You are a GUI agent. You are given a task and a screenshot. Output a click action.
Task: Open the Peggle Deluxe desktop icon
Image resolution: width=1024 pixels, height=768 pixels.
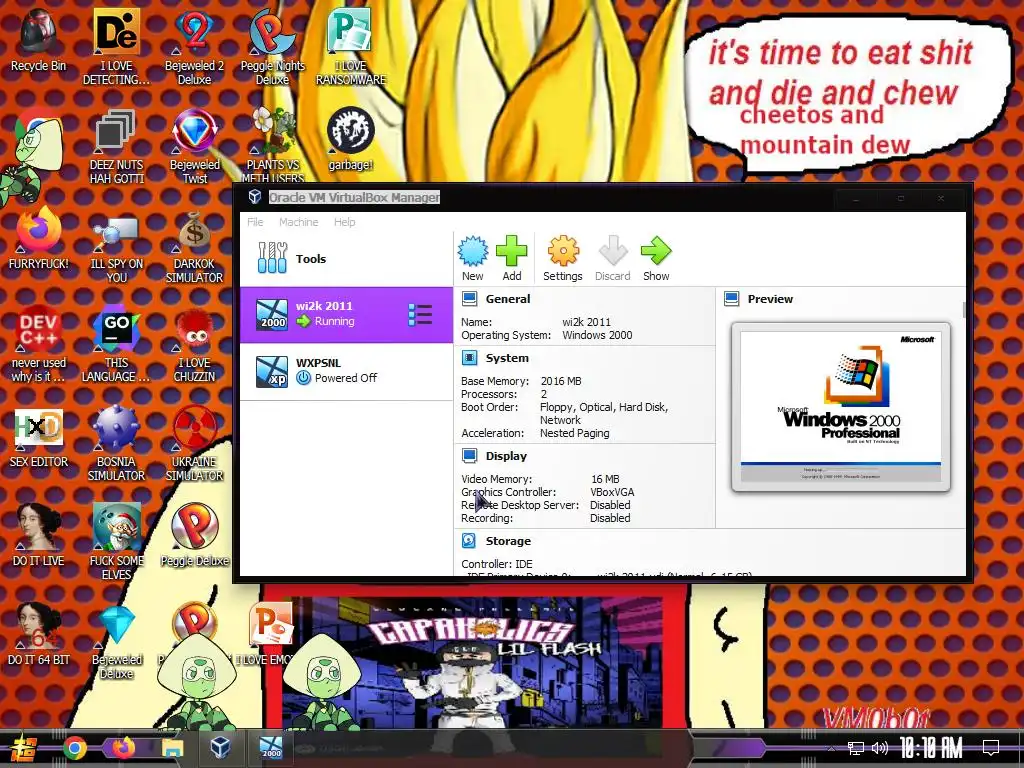point(195,536)
